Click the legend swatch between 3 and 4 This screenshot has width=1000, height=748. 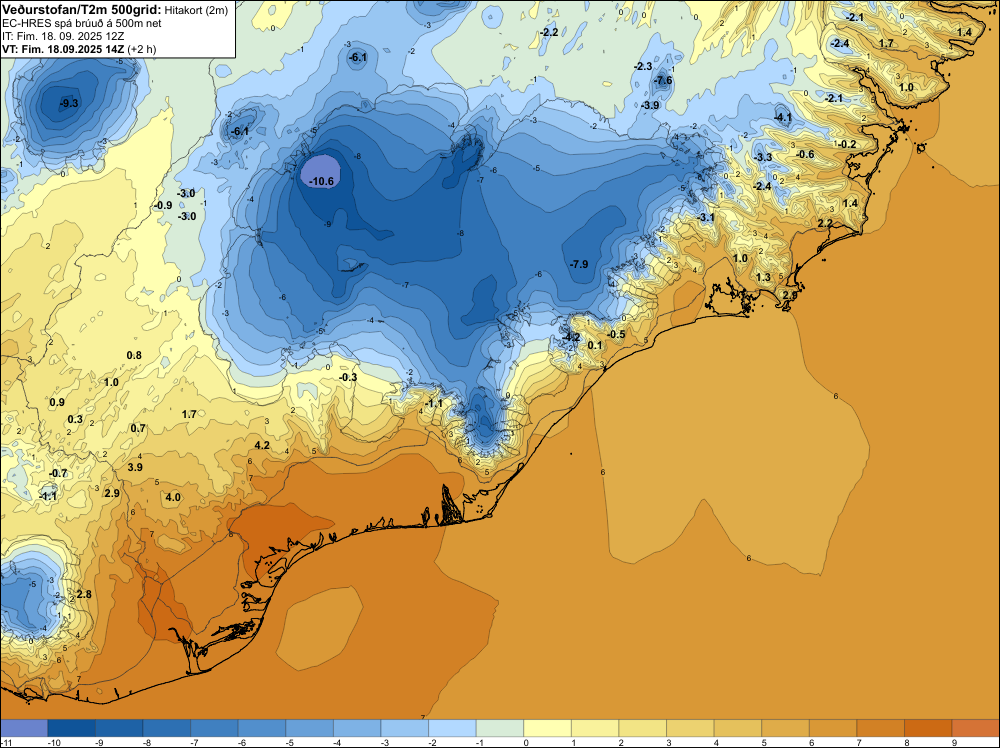690,728
